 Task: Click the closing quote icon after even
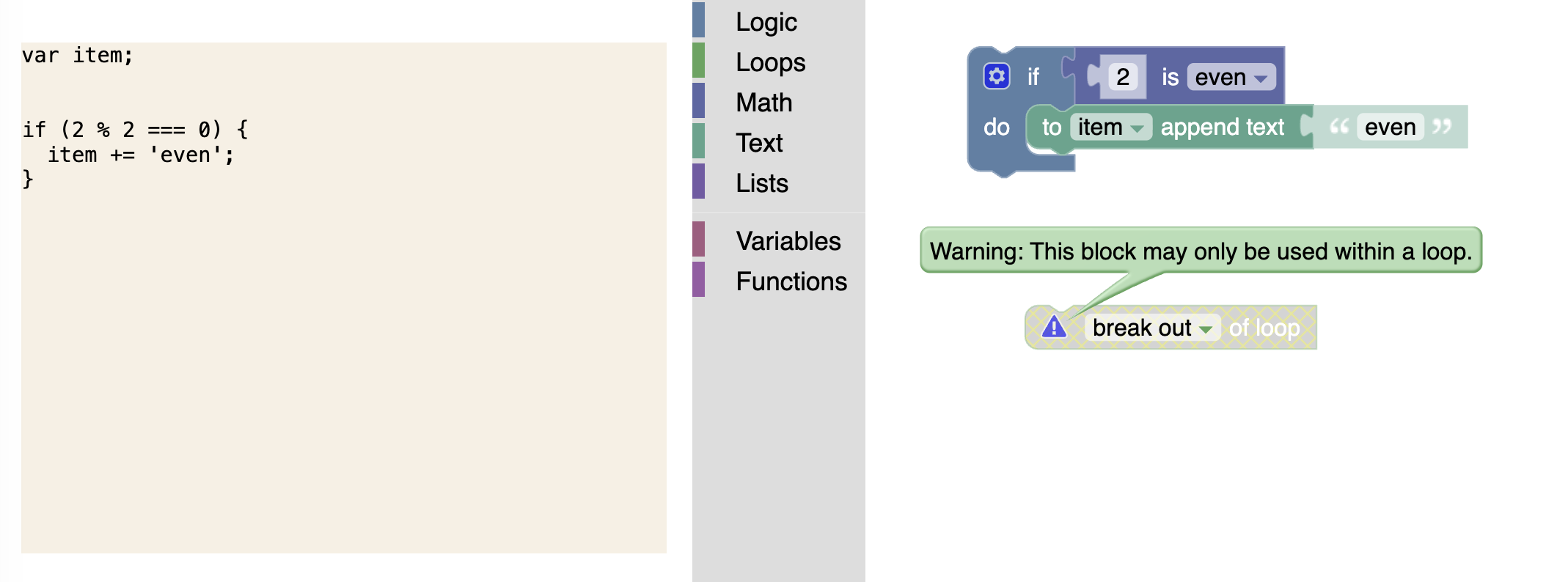coord(1442,127)
